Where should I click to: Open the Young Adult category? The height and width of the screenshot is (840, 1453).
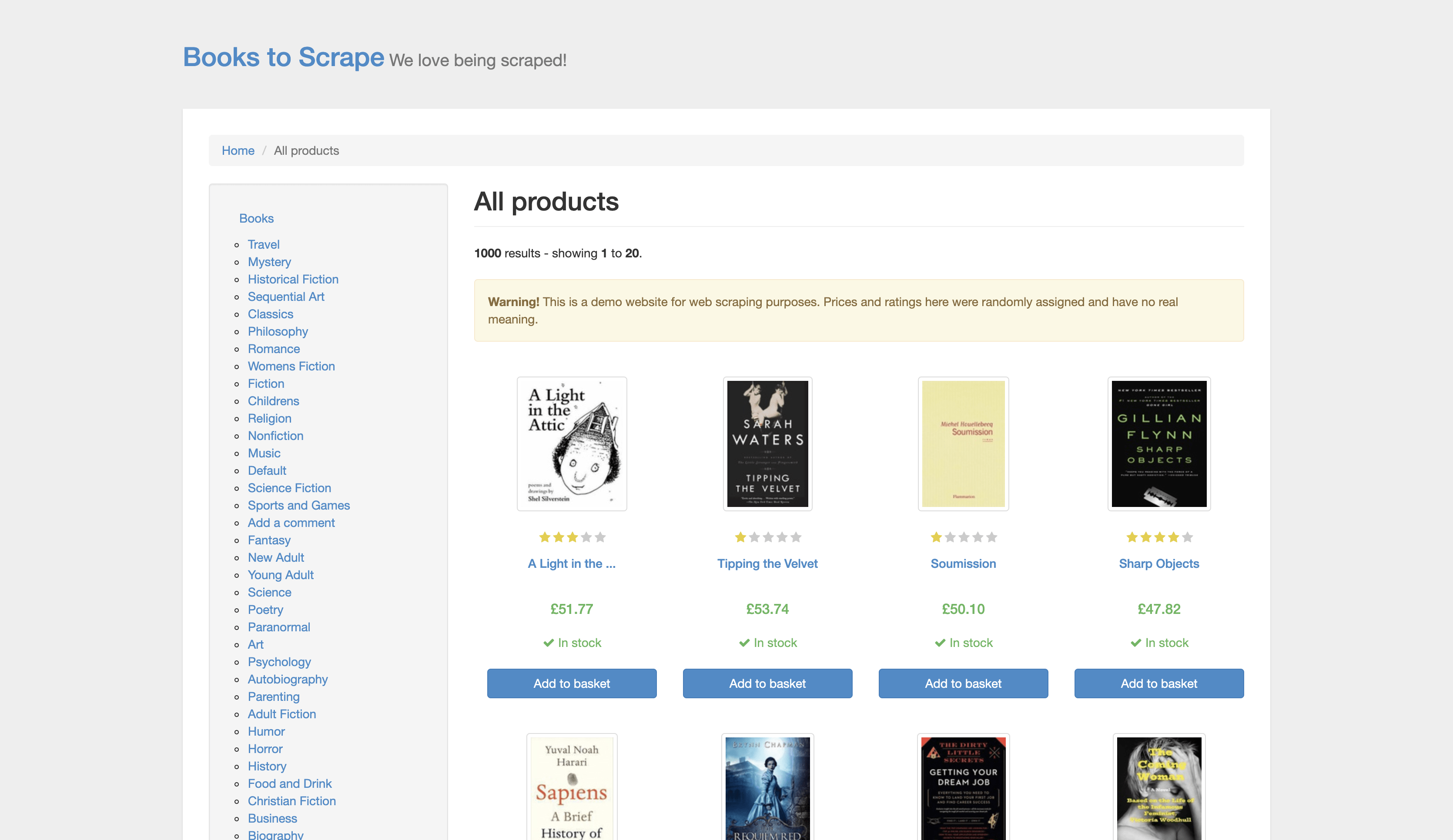[x=281, y=575]
